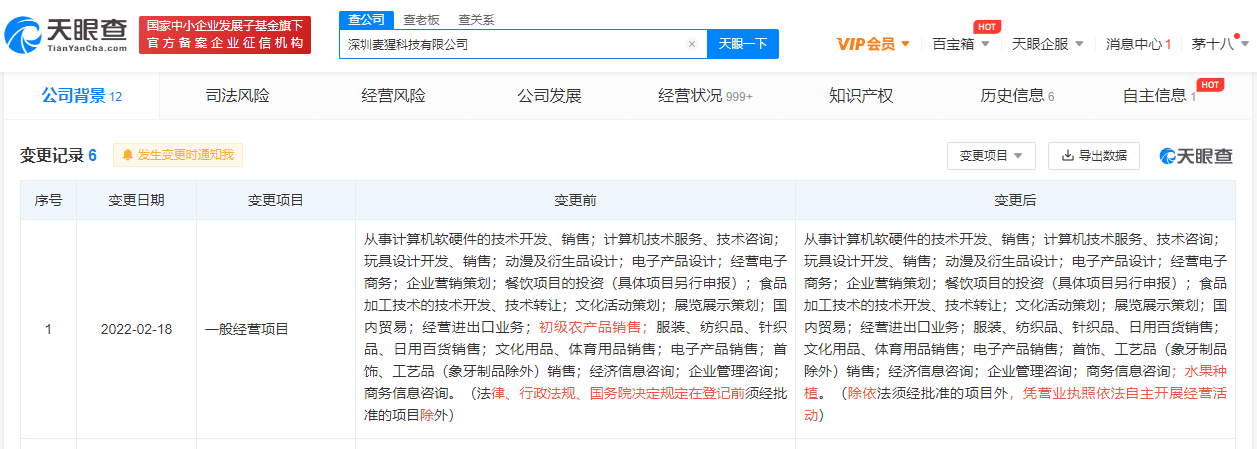The image size is (1257, 449).
Task: Click the 天眼查 watermark logo beside export
Action: coord(1196,156)
